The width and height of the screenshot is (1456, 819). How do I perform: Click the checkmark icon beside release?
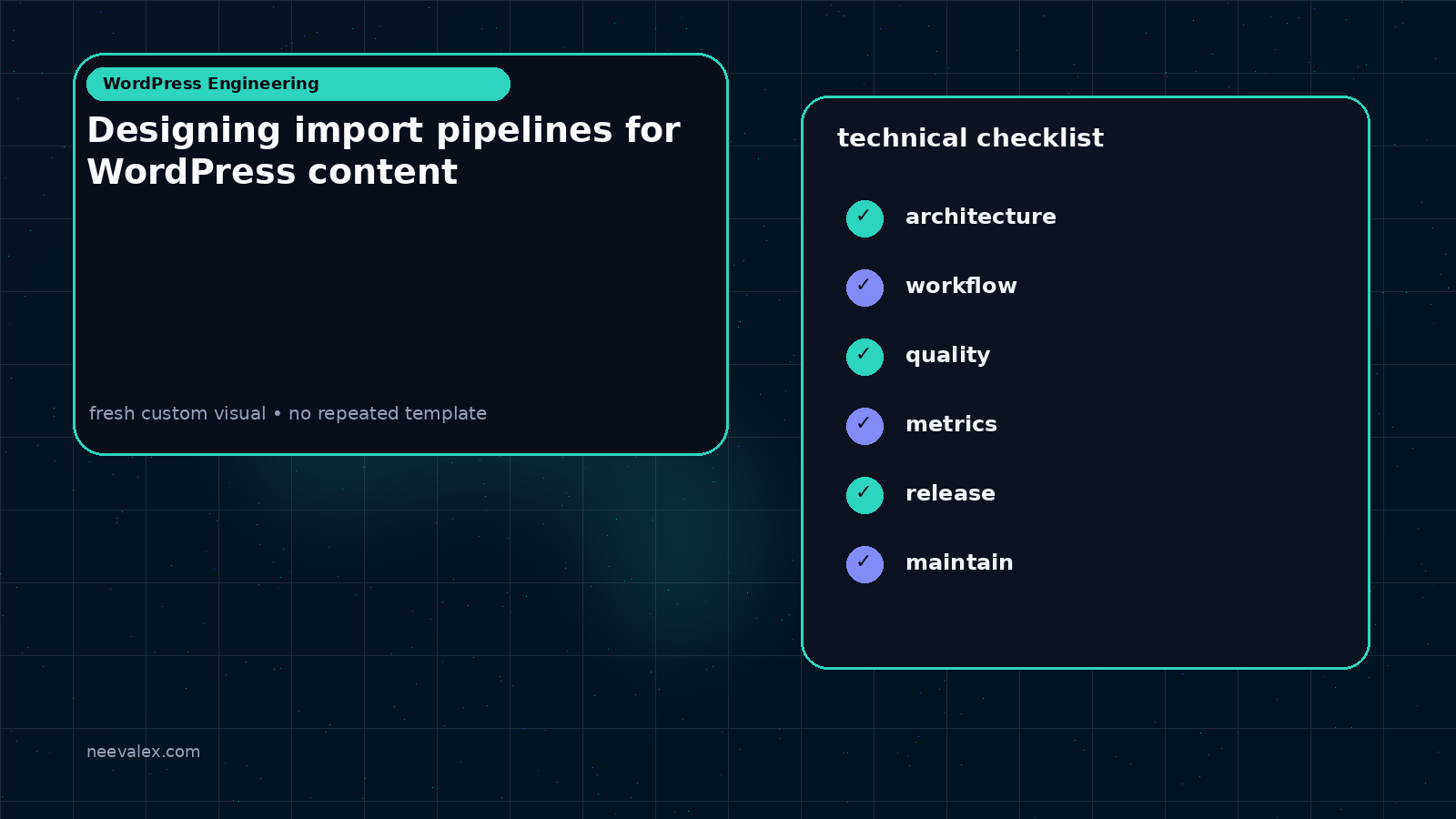coord(864,495)
